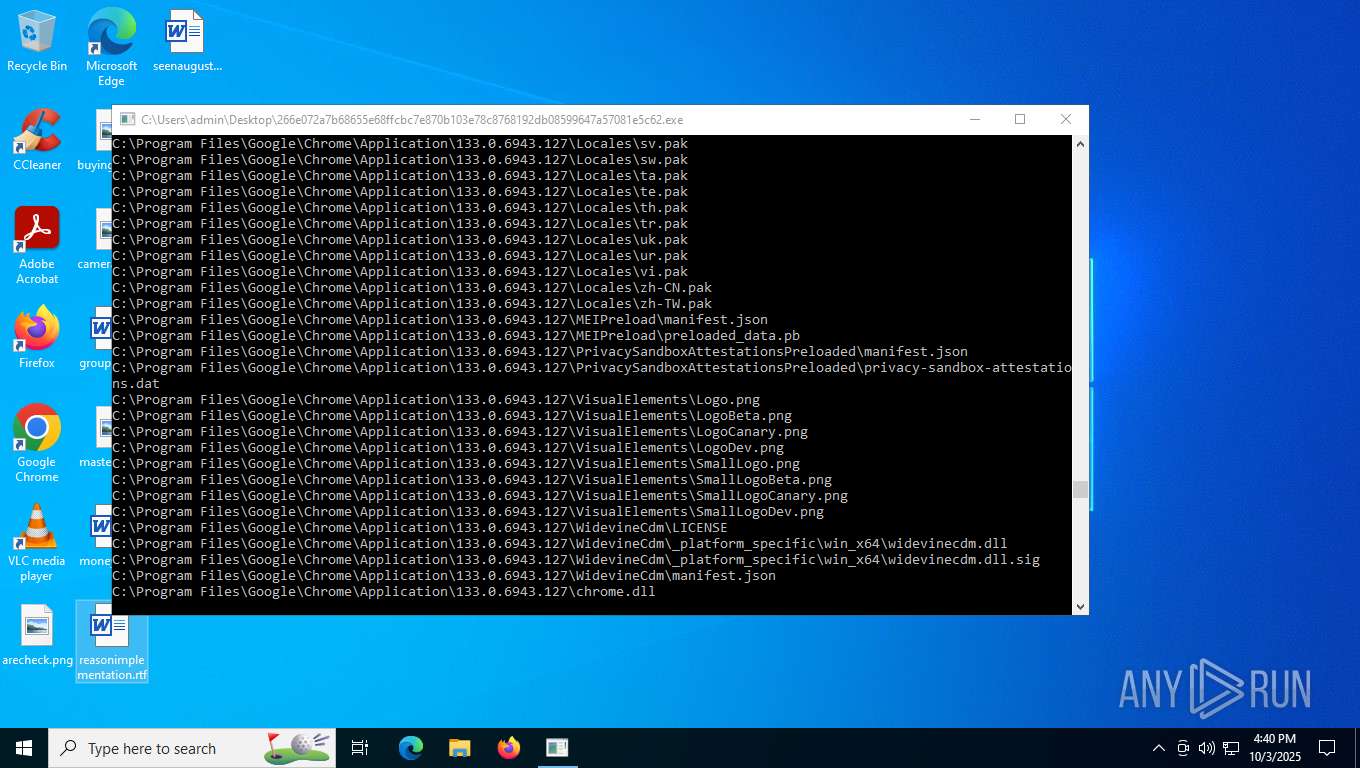Open the CCleaner desktop shortcut

(37, 140)
